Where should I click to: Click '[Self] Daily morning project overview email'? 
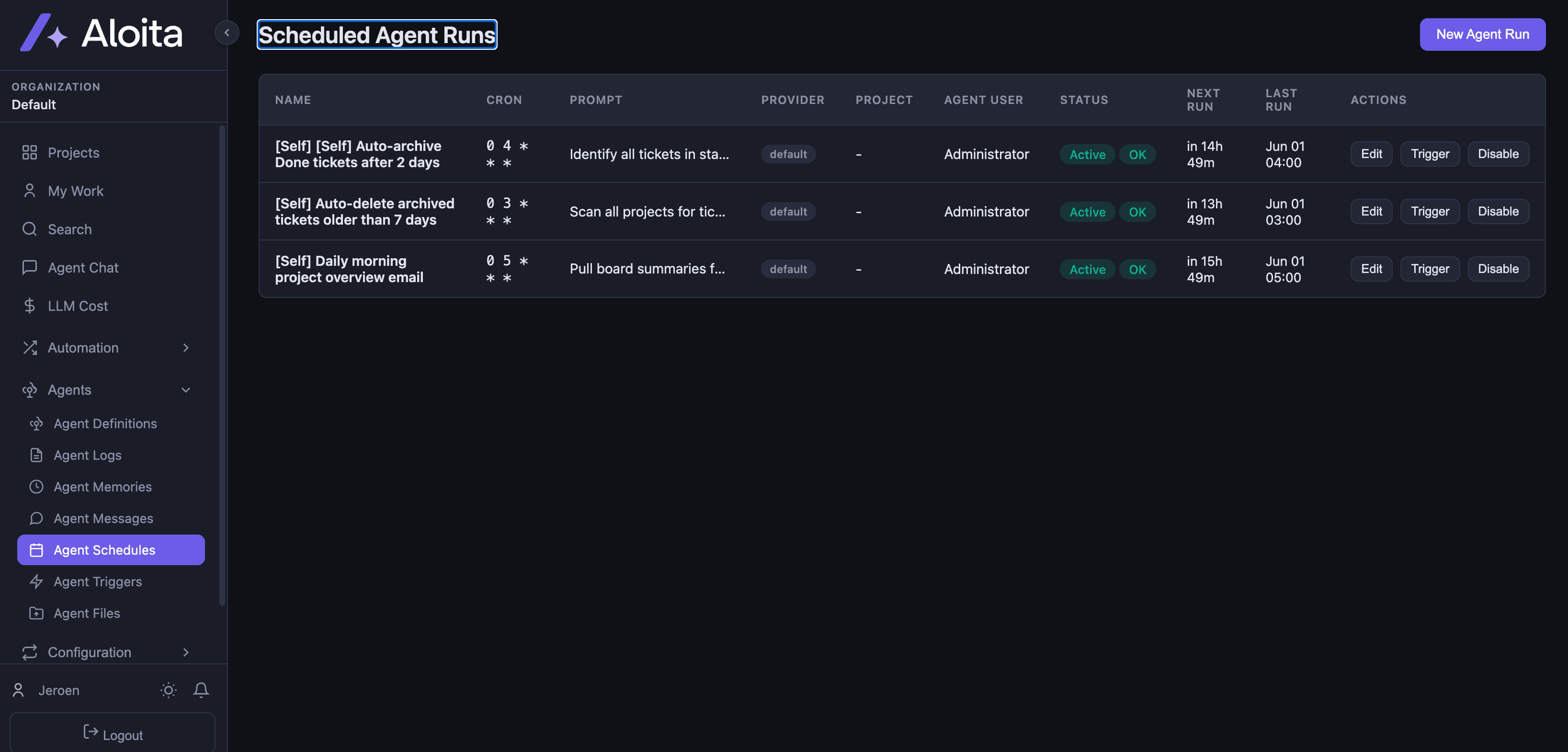pos(349,269)
